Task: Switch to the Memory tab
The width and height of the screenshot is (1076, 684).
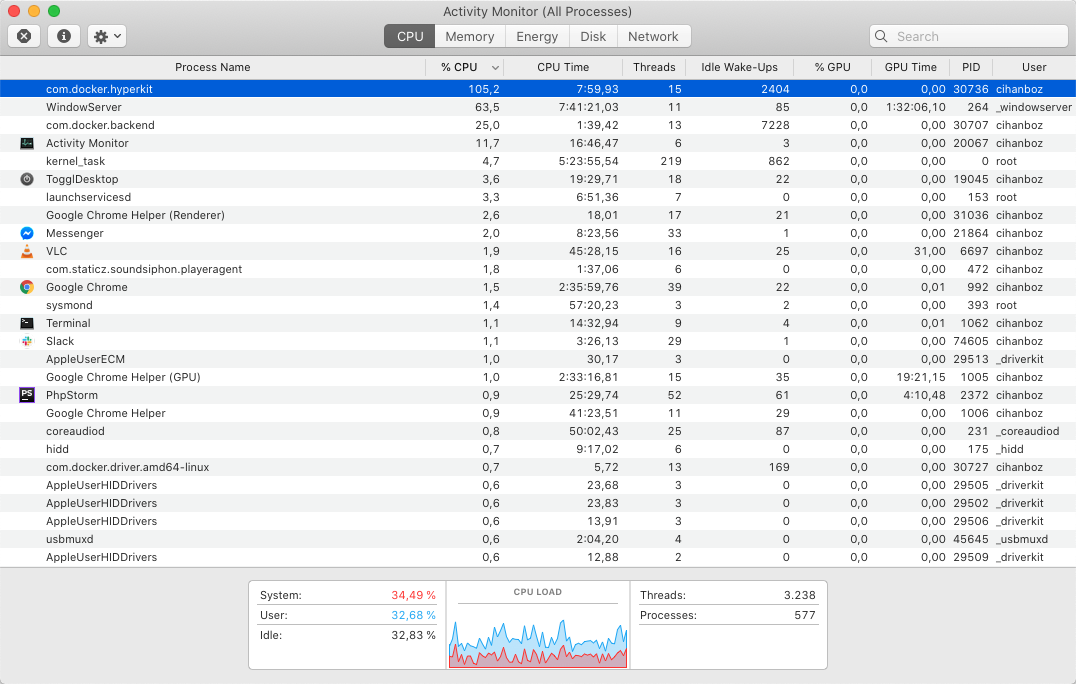Action: click(470, 36)
